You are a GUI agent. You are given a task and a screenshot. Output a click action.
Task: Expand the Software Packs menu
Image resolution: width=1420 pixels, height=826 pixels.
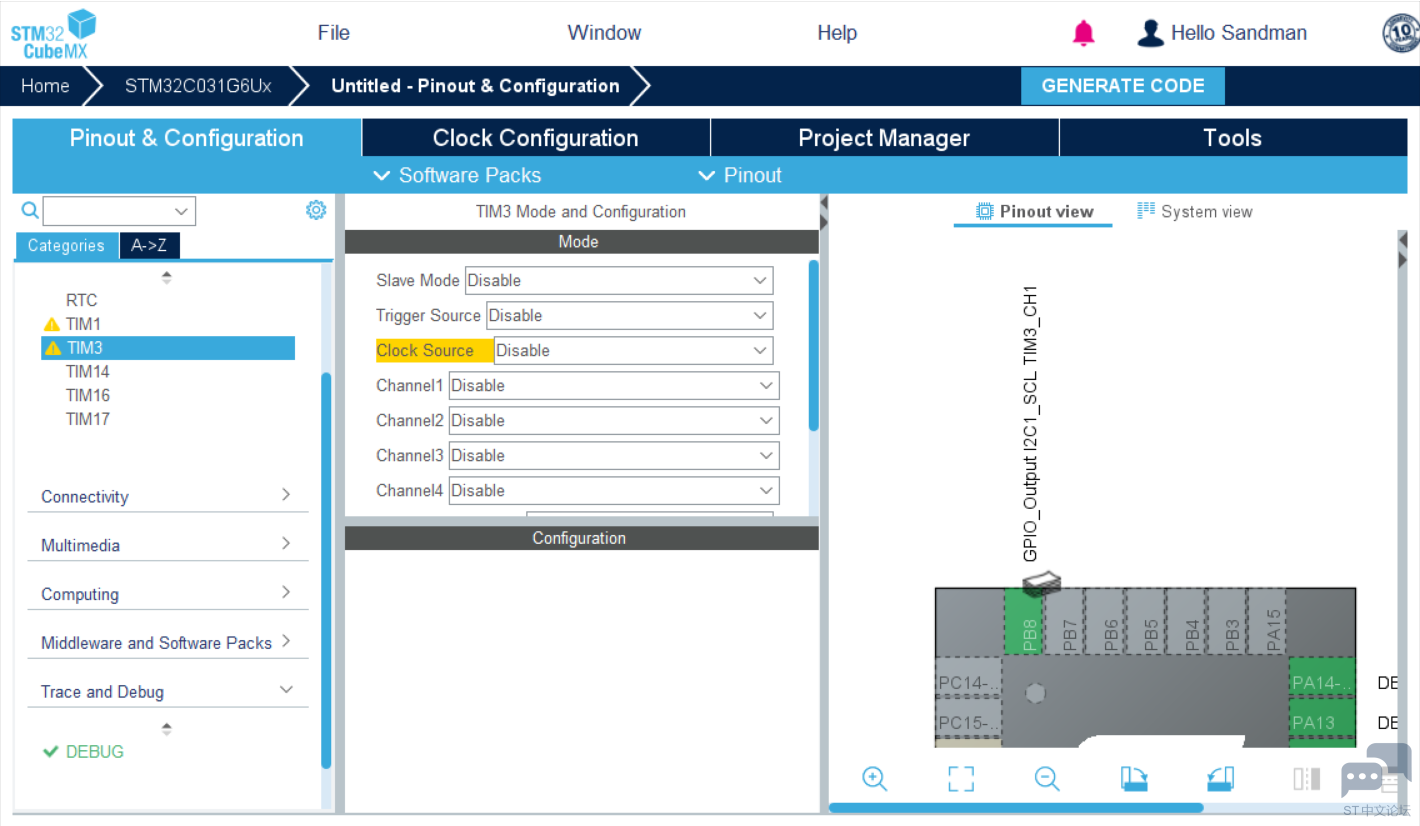coord(457,176)
